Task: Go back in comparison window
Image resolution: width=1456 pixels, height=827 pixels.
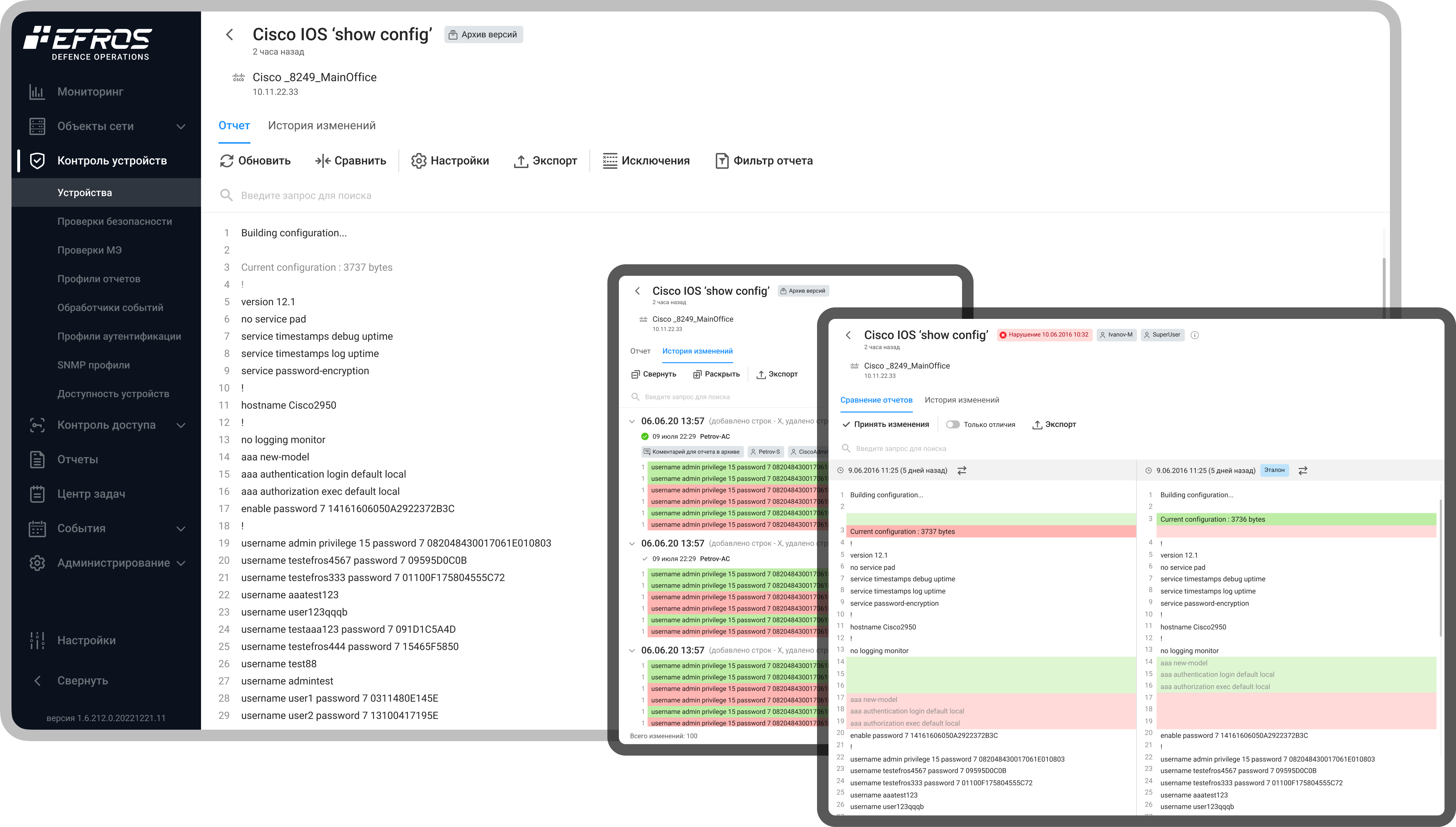Action: [848, 335]
